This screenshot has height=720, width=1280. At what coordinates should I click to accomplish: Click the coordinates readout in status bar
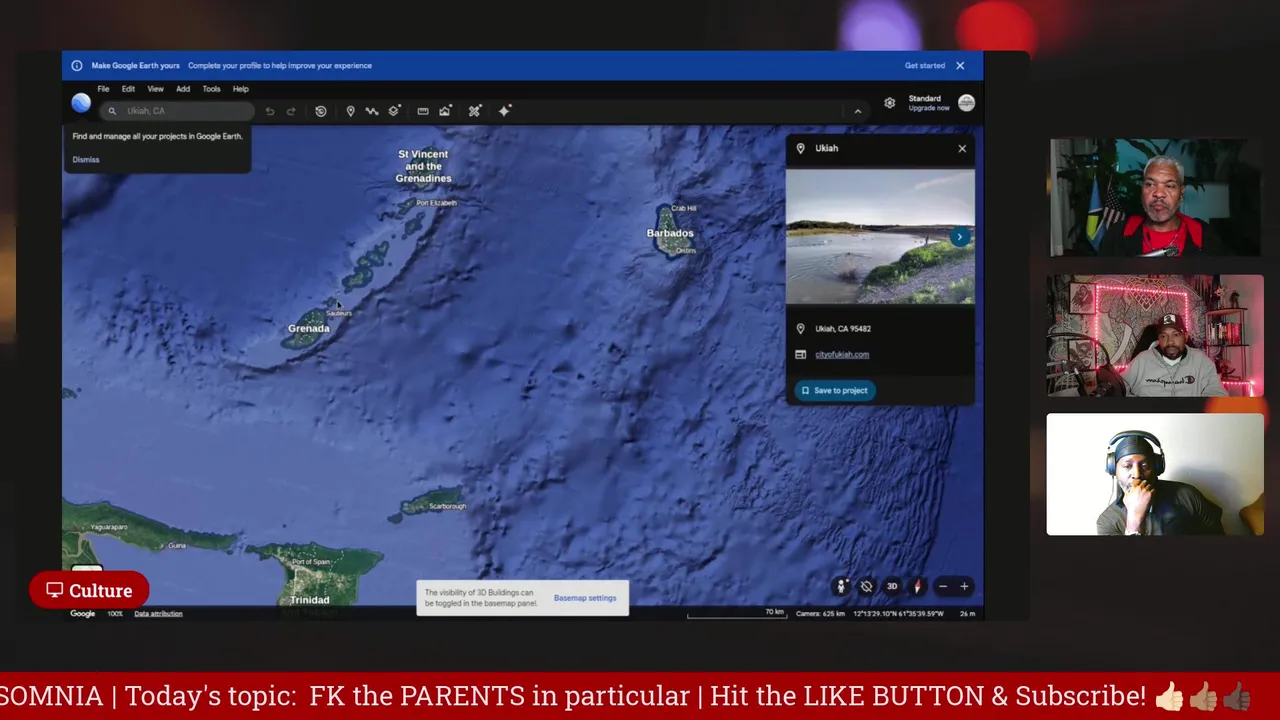click(898, 613)
